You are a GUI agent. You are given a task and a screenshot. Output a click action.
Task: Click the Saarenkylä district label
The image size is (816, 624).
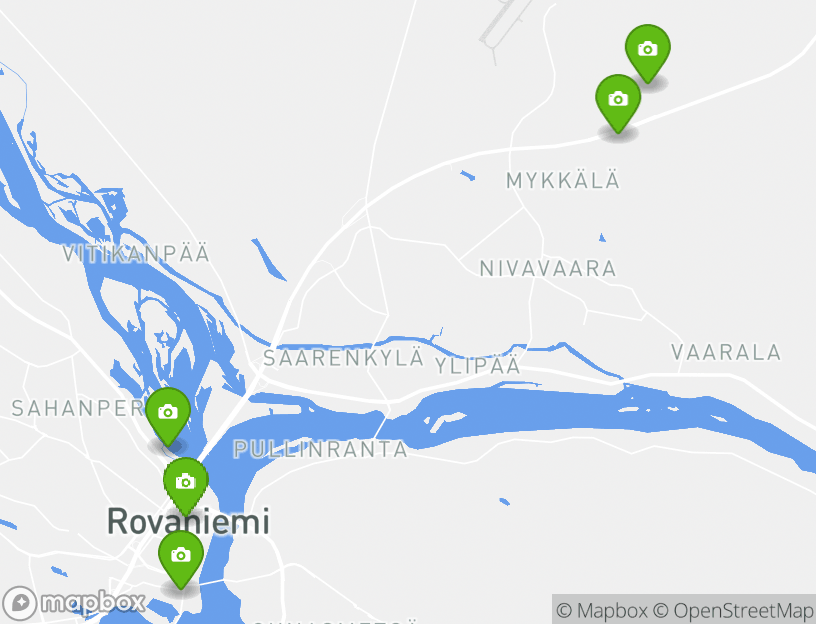(x=343, y=358)
